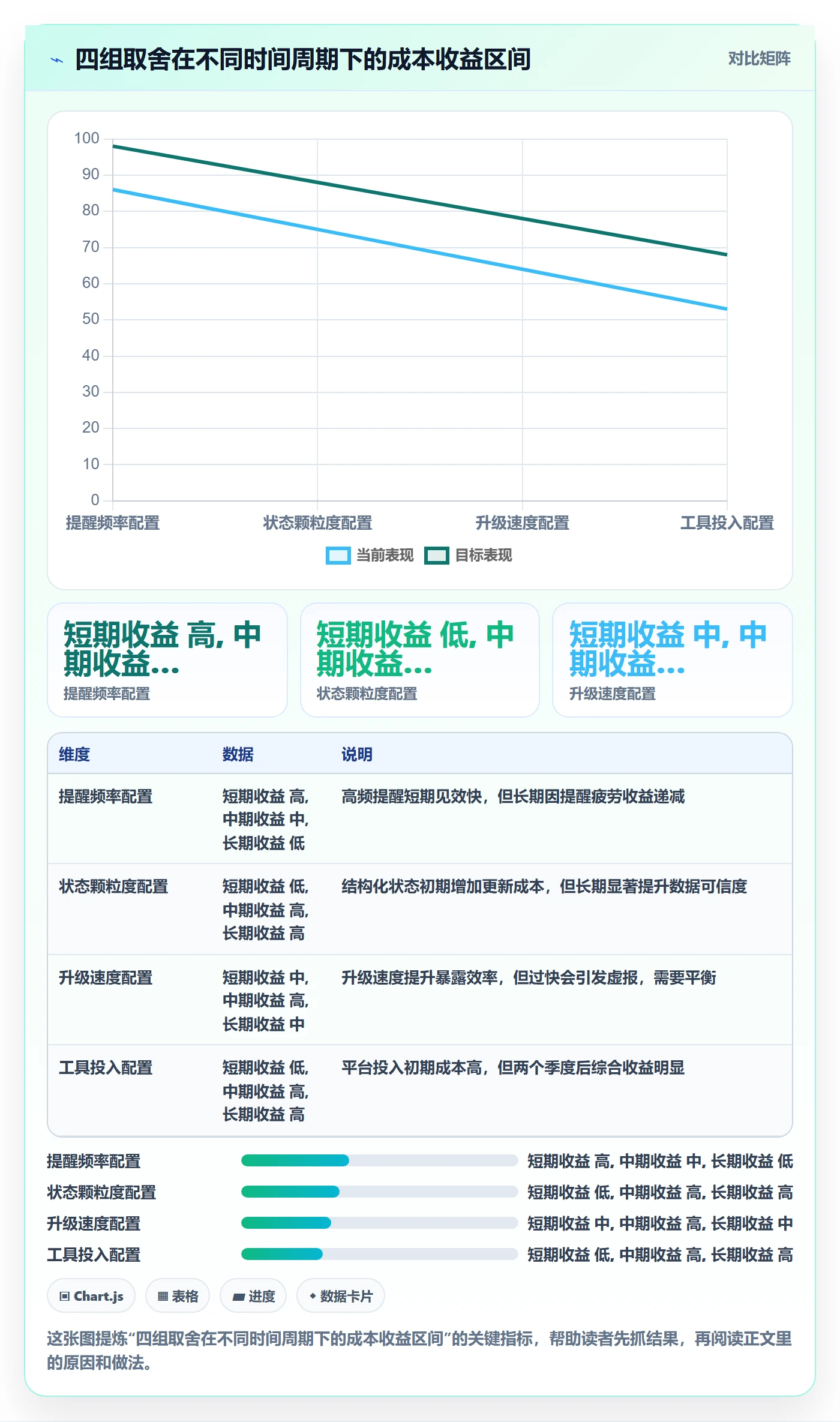
Task: Click the 进度 tag
Action: [253, 1296]
